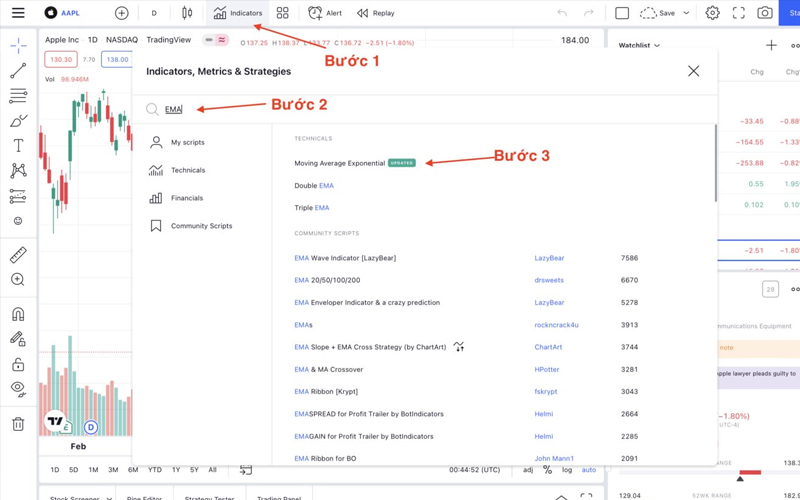This screenshot has width=800, height=500.
Task: Open the indicator templates grid icon
Action: pos(282,13)
